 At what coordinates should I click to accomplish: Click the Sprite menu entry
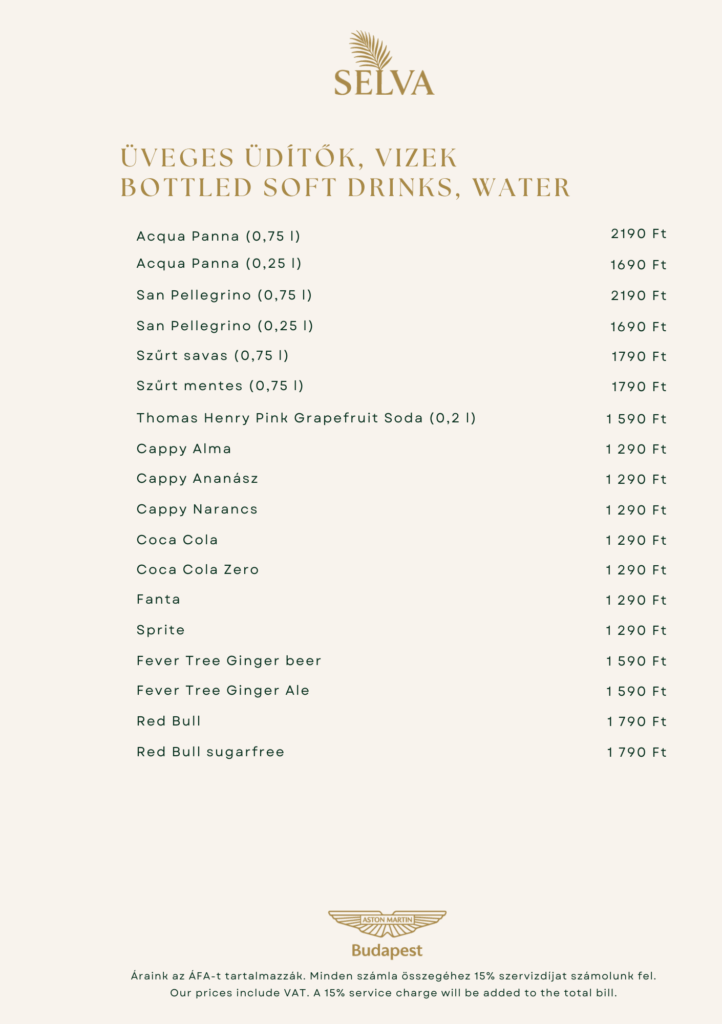161,630
